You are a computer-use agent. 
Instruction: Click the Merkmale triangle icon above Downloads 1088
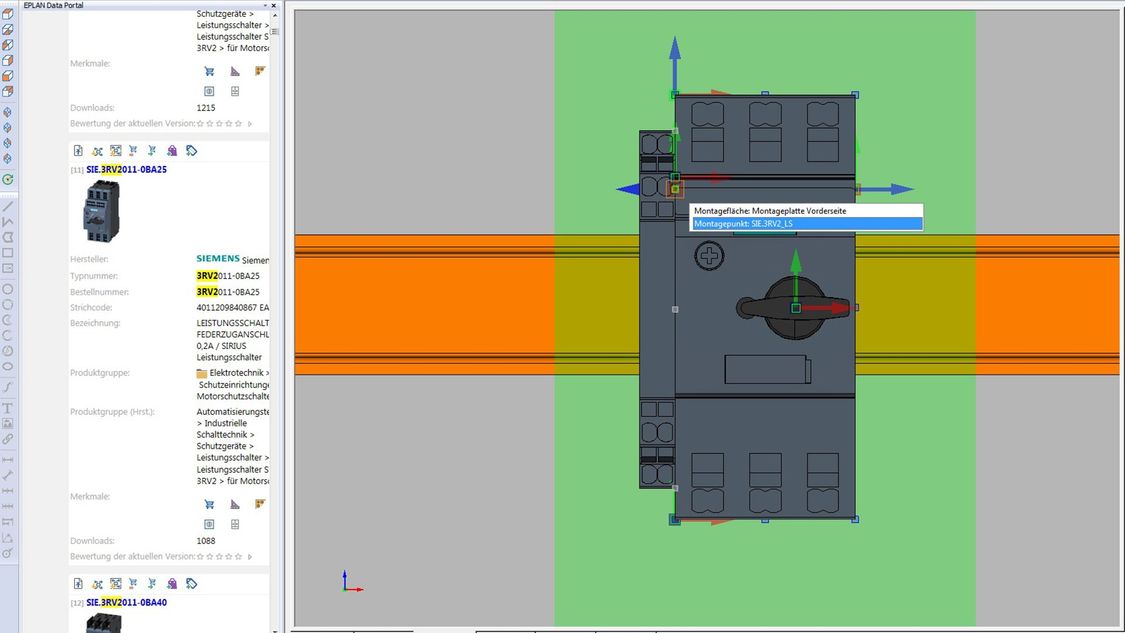click(x=235, y=505)
